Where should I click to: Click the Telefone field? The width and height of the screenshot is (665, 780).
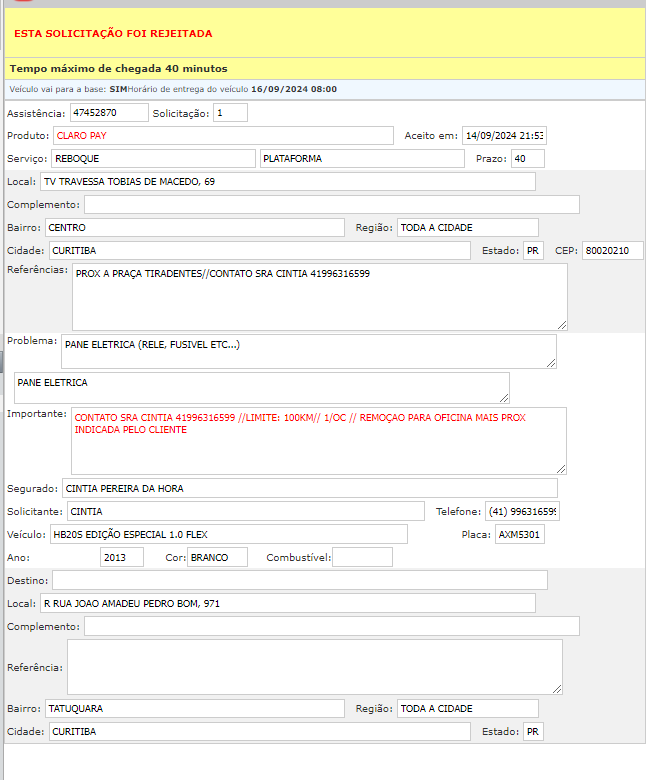pos(522,511)
